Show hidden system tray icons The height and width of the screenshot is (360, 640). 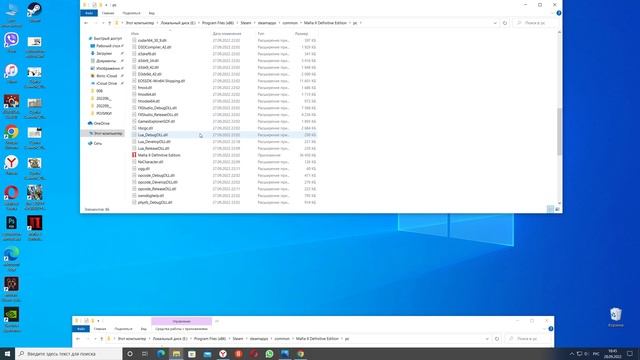click(x=572, y=354)
